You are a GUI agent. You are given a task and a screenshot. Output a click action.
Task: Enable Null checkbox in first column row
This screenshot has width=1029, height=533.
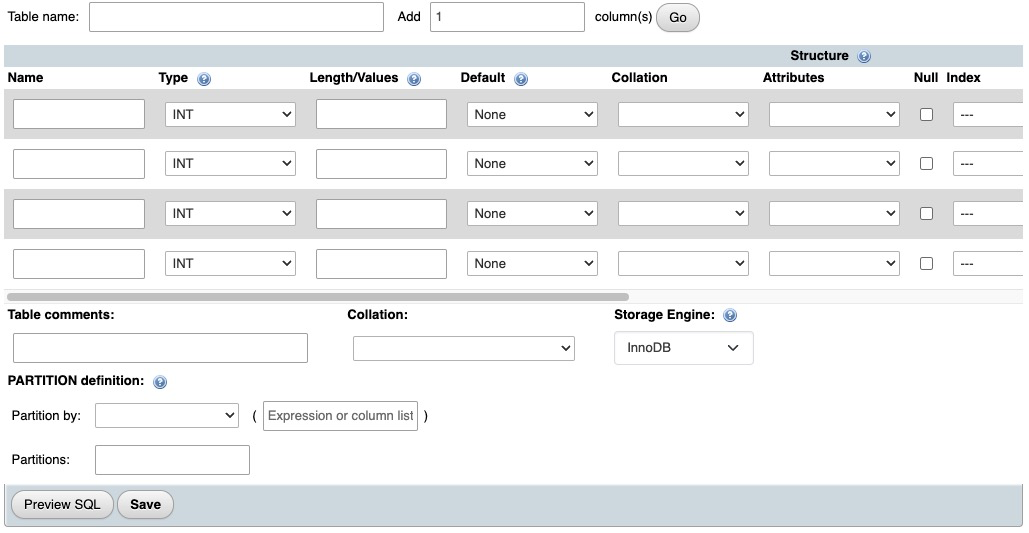(926, 114)
